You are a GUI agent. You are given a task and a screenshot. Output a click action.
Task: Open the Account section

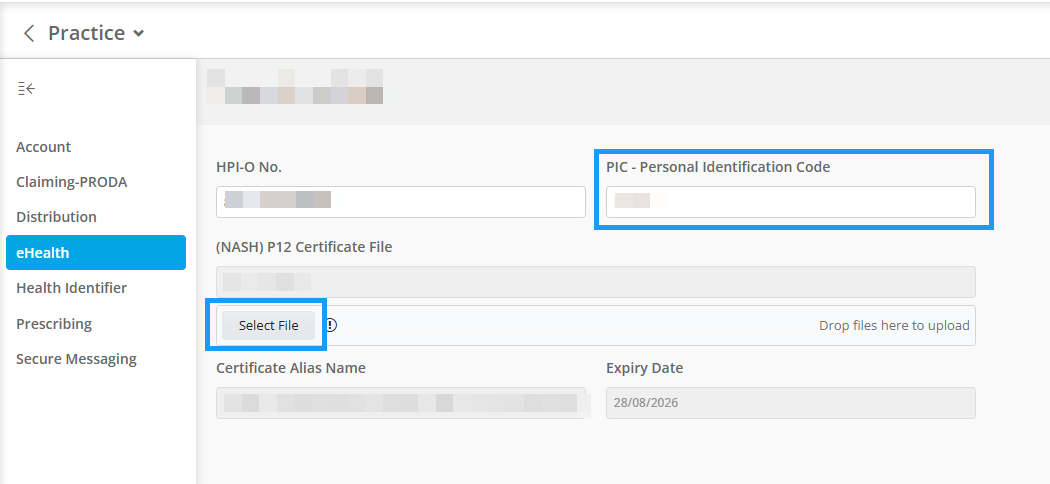44,147
